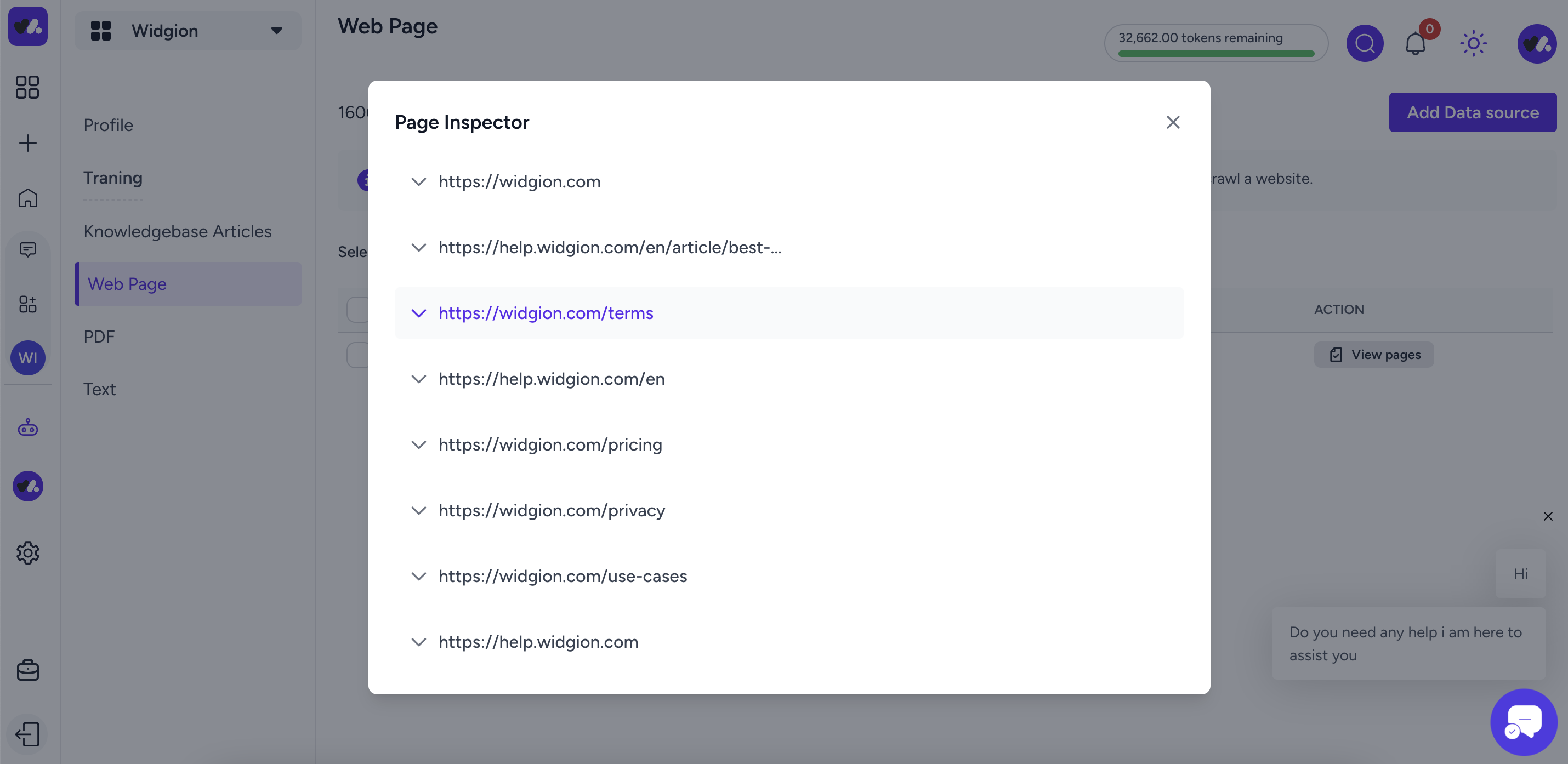Expand the widgion.com/terms chevron
Image resolution: width=1568 pixels, height=764 pixels.
pos(419,312)
